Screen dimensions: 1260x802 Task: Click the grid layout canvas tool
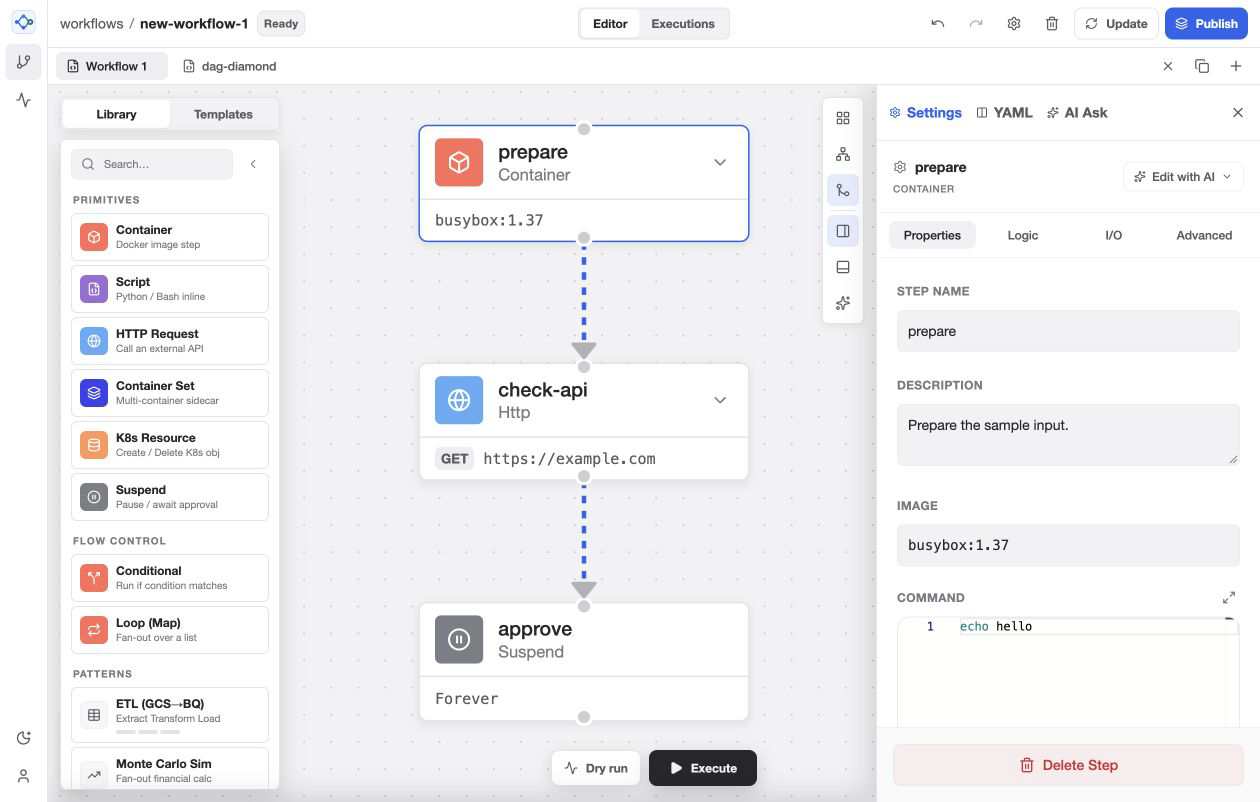pos(843,118)
